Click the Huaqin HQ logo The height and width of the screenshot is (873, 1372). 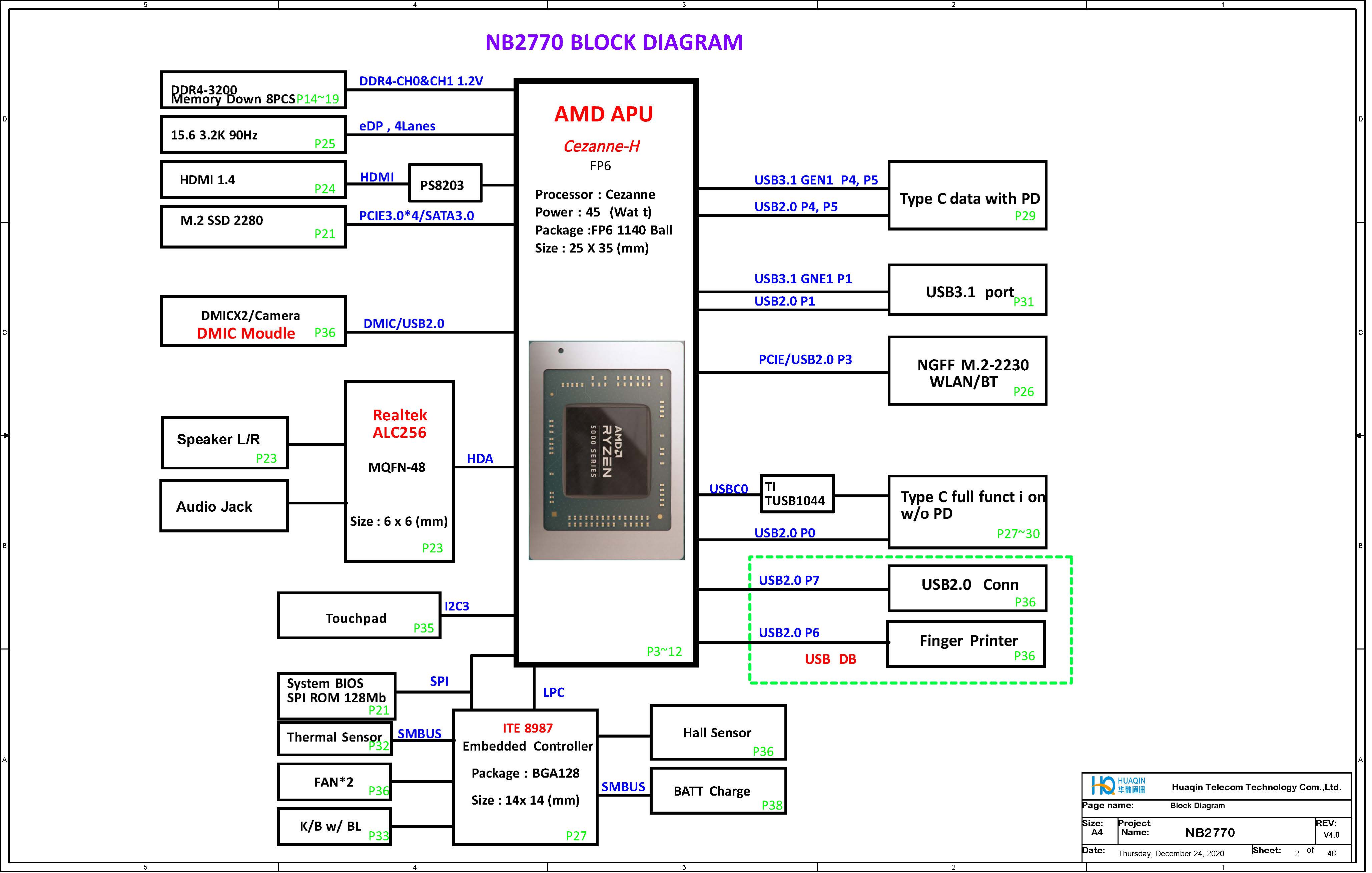[1117, 785]
